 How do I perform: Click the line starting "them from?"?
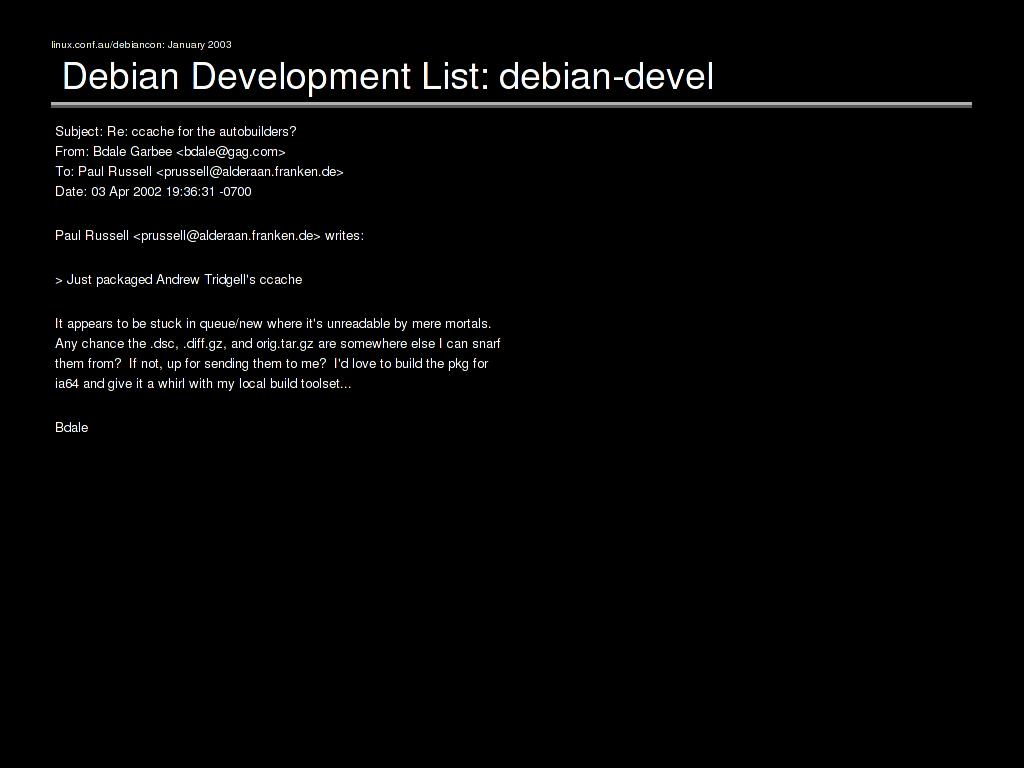(x=271, y=363)
